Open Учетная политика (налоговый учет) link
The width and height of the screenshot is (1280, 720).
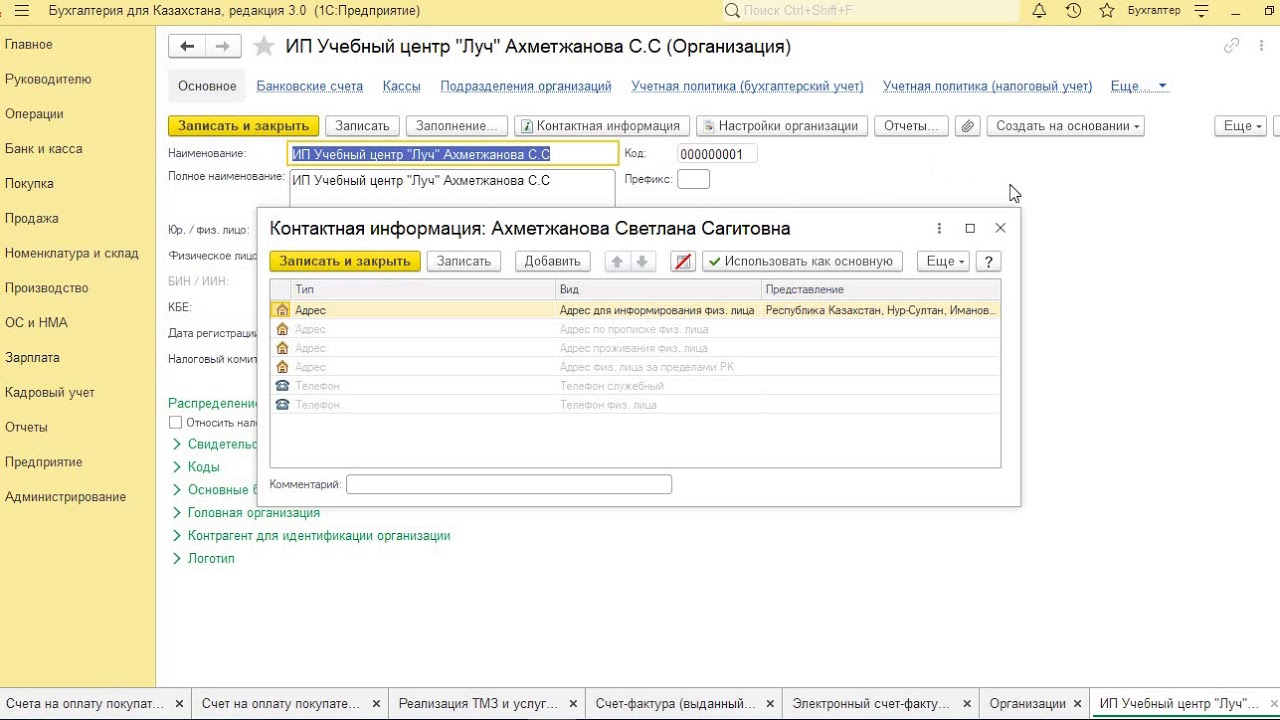tap(987, 86)
